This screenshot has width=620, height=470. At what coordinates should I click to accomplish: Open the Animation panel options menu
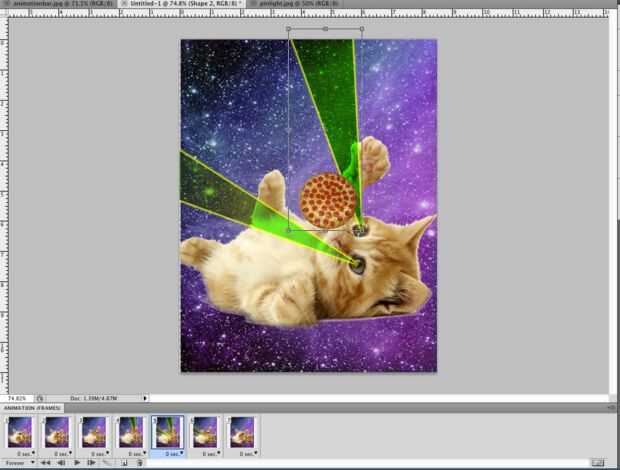612,407
